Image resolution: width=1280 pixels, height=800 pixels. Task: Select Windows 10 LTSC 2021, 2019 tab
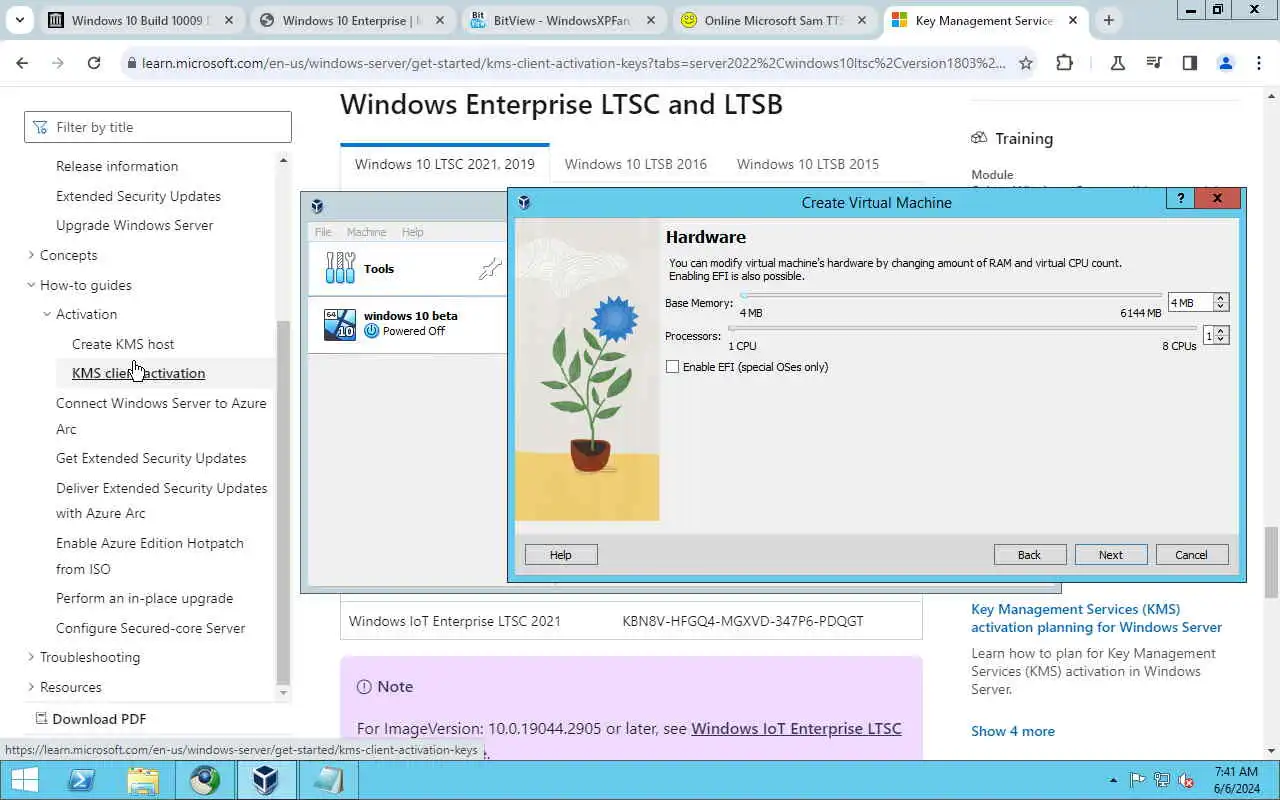(444, 164)
